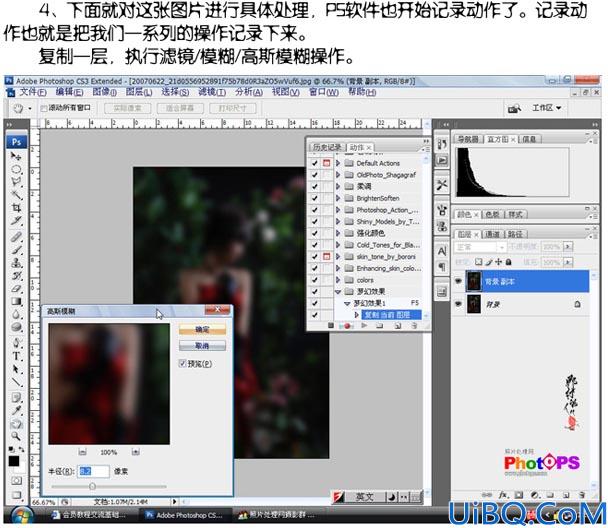Viewport: 608px width, 528px height.
Task: Open the layer opacity arrow dropdown
Action: click(568, 247)
